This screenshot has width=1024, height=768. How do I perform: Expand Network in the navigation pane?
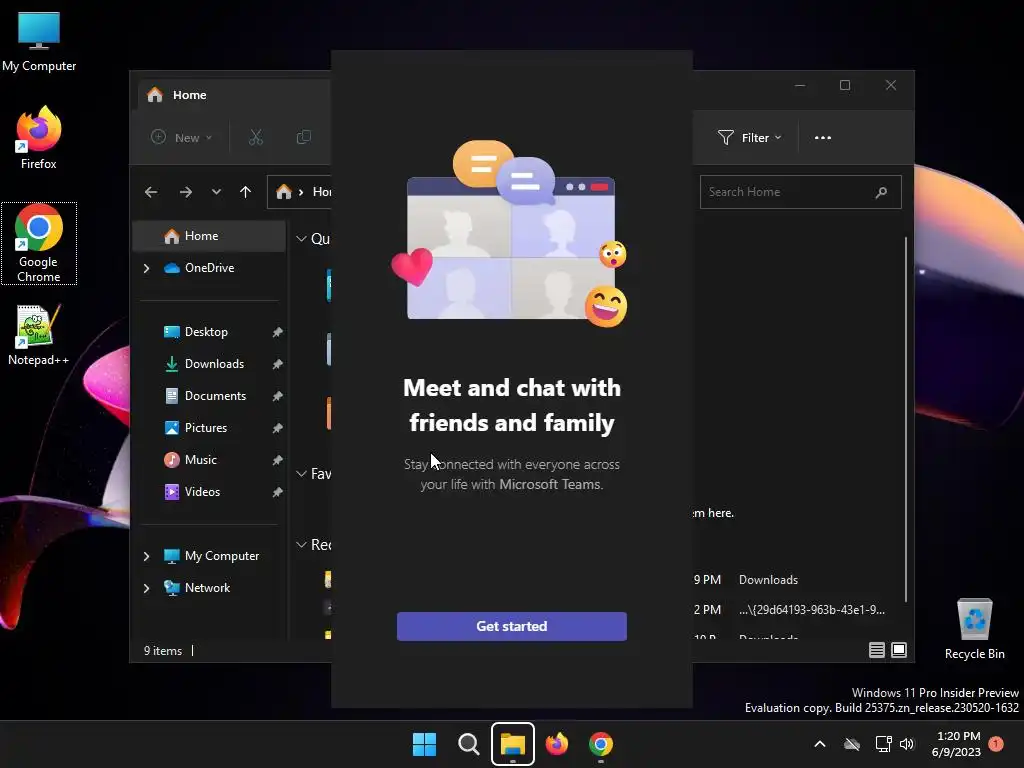pos(146,588)
